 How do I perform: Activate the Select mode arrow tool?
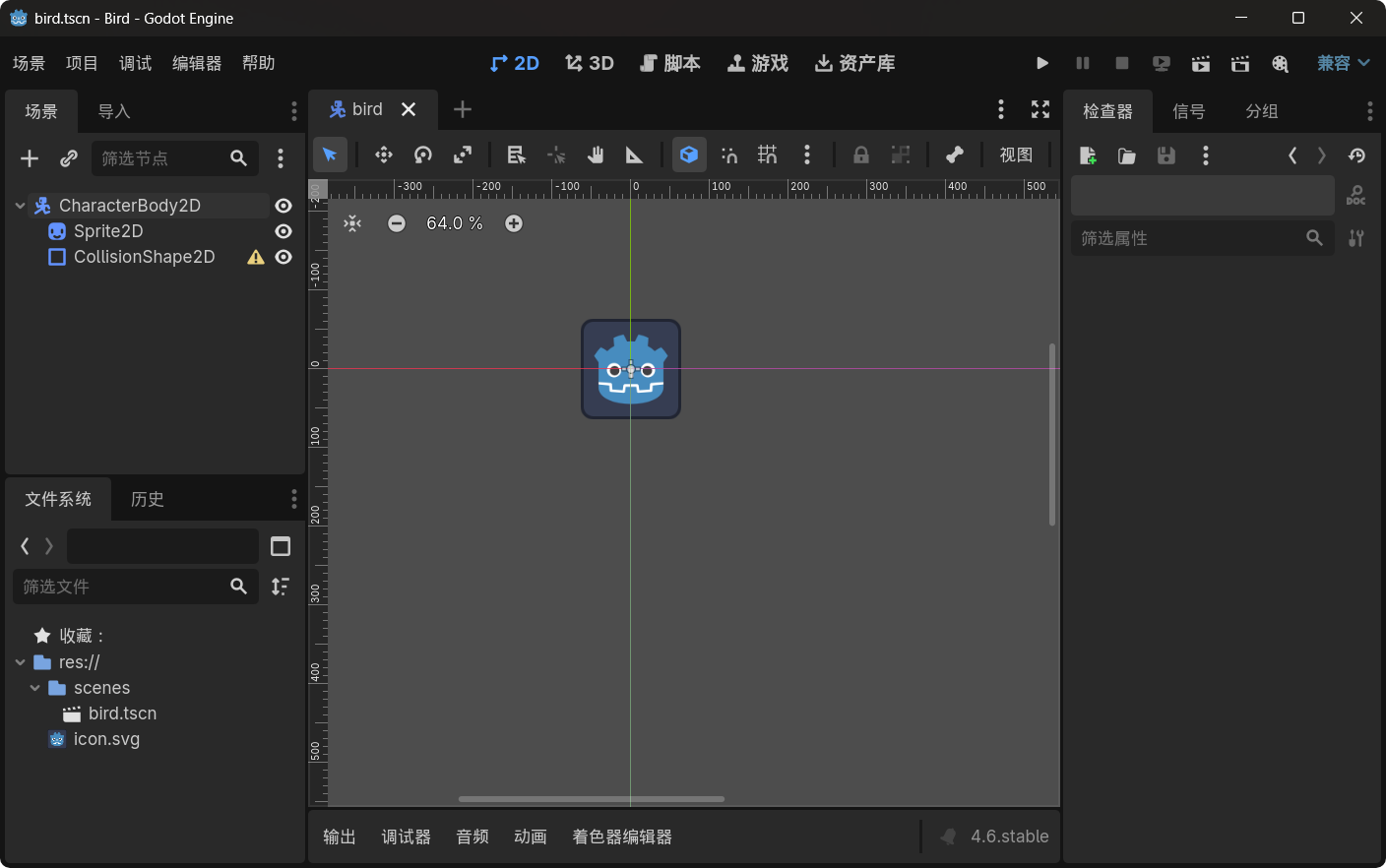[x=330, y=155]
